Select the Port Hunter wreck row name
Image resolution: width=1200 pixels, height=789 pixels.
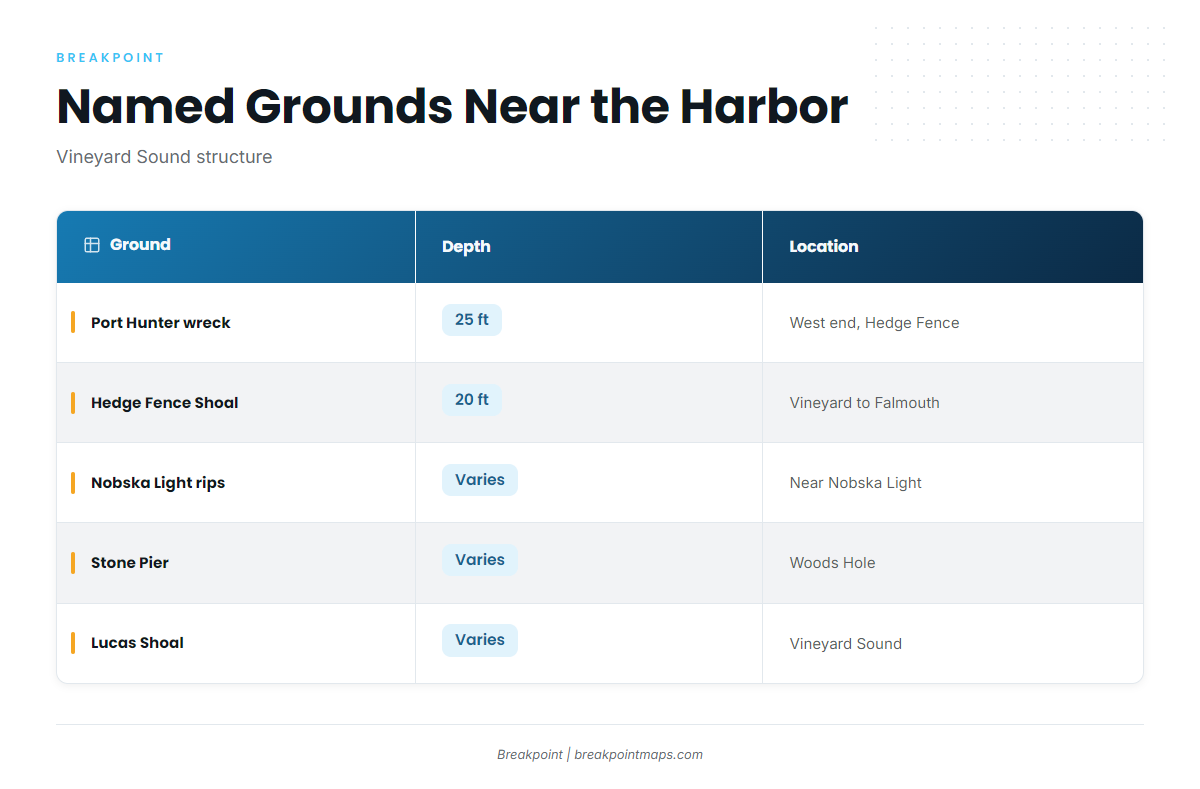161,323
